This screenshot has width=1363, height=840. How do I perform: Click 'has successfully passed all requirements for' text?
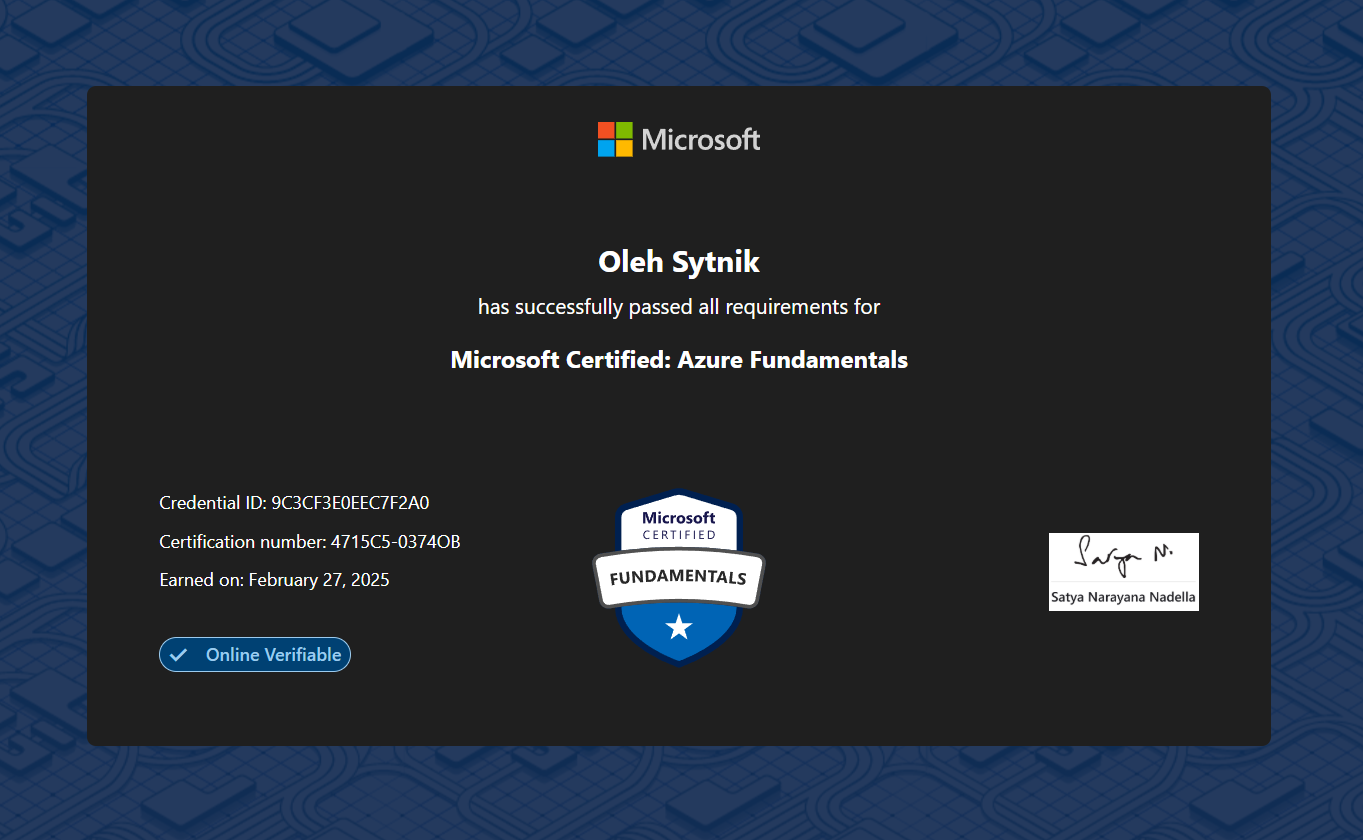click(679, 307)
